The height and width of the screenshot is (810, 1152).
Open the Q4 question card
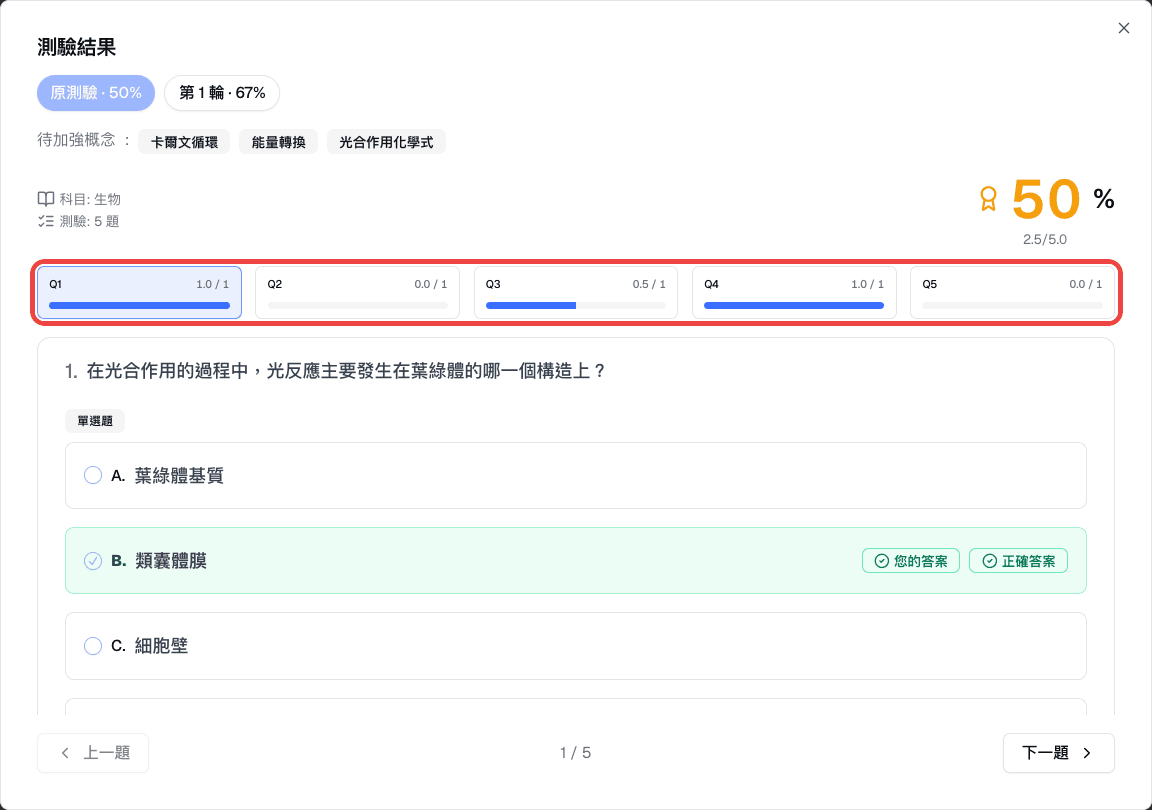pyautogui.click(x=794, y=293)
